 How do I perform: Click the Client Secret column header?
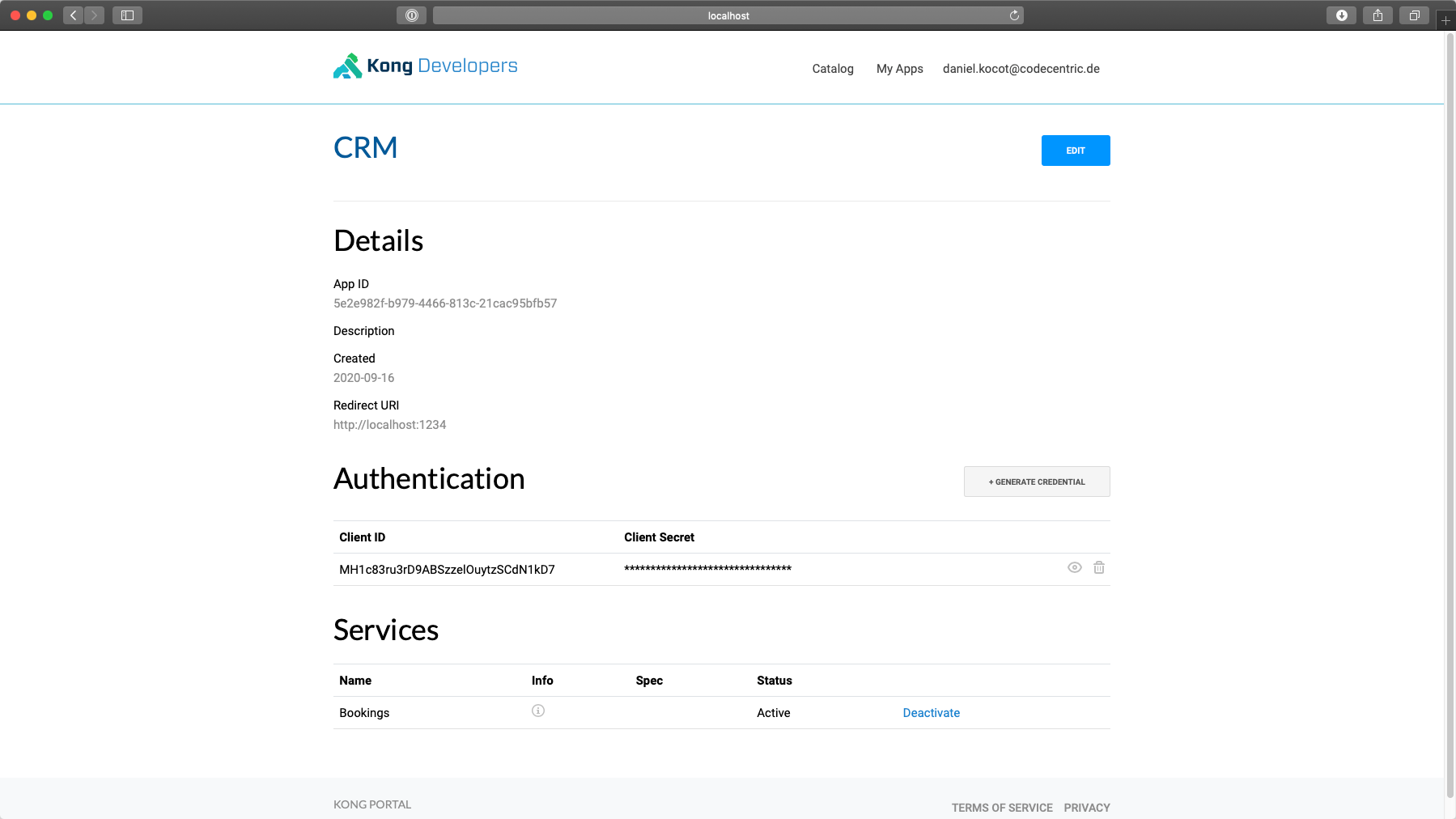point(659,537)
